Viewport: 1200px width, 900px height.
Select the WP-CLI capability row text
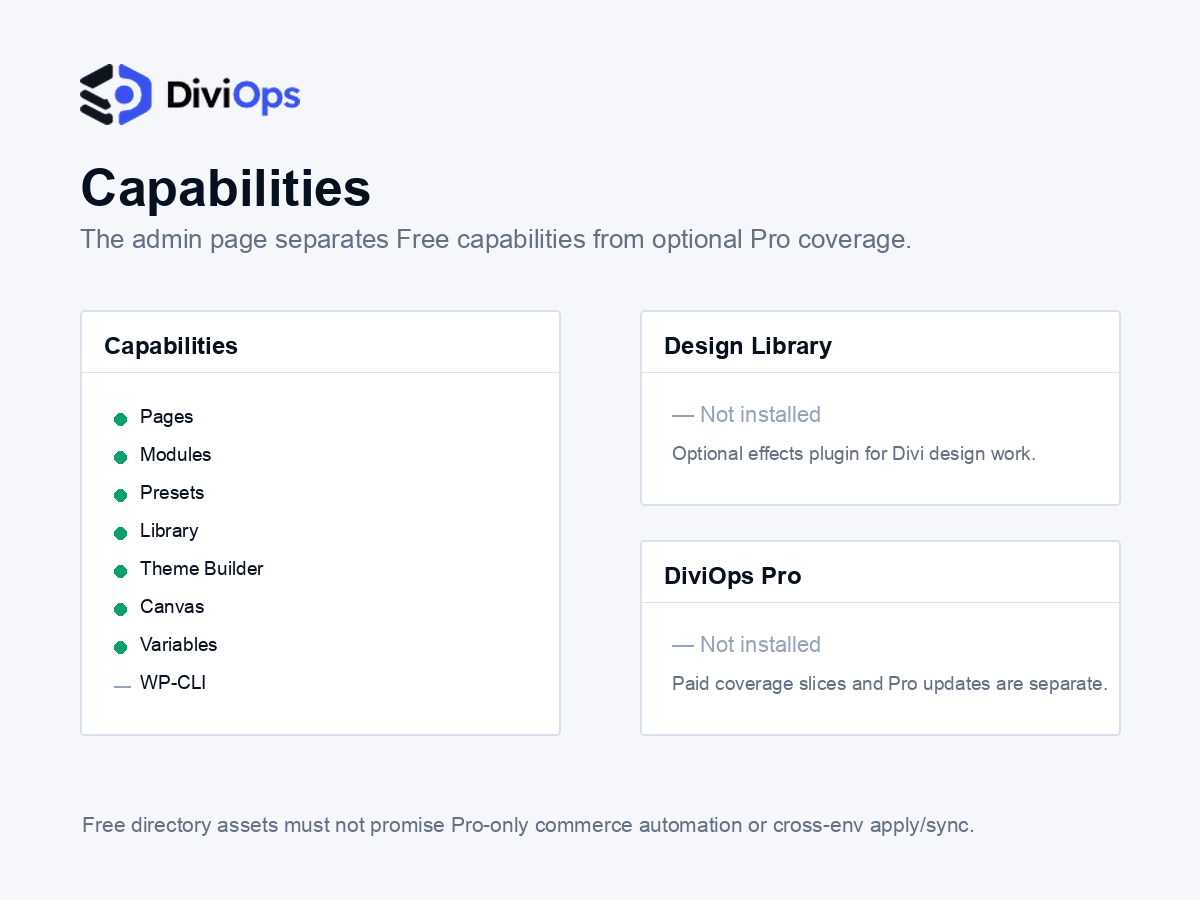click(173, 683)
